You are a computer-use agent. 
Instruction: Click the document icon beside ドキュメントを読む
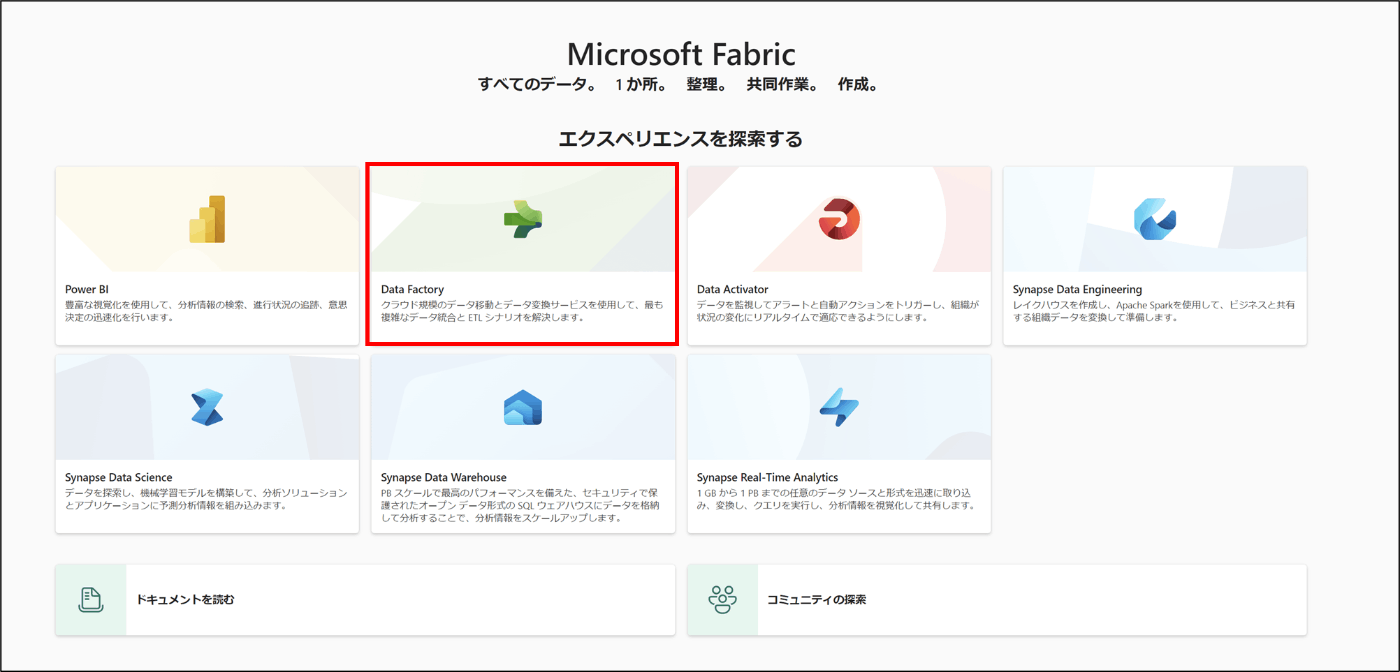click(91, 599)
